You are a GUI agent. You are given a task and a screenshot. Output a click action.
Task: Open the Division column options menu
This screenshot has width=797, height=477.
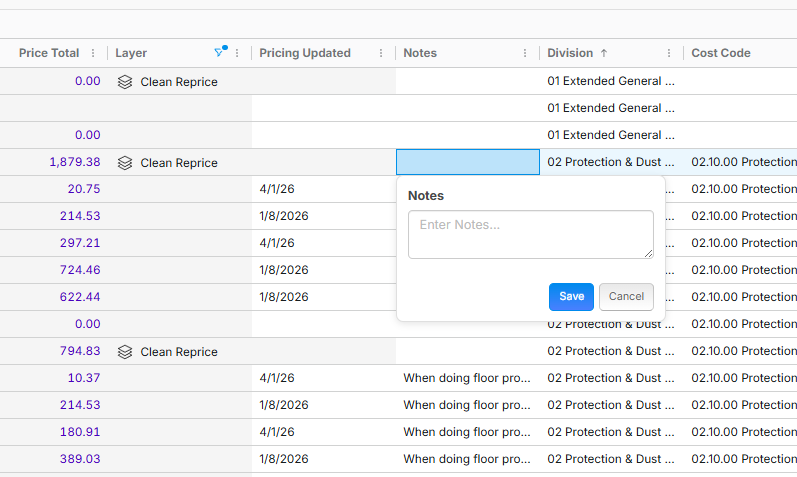669,53
